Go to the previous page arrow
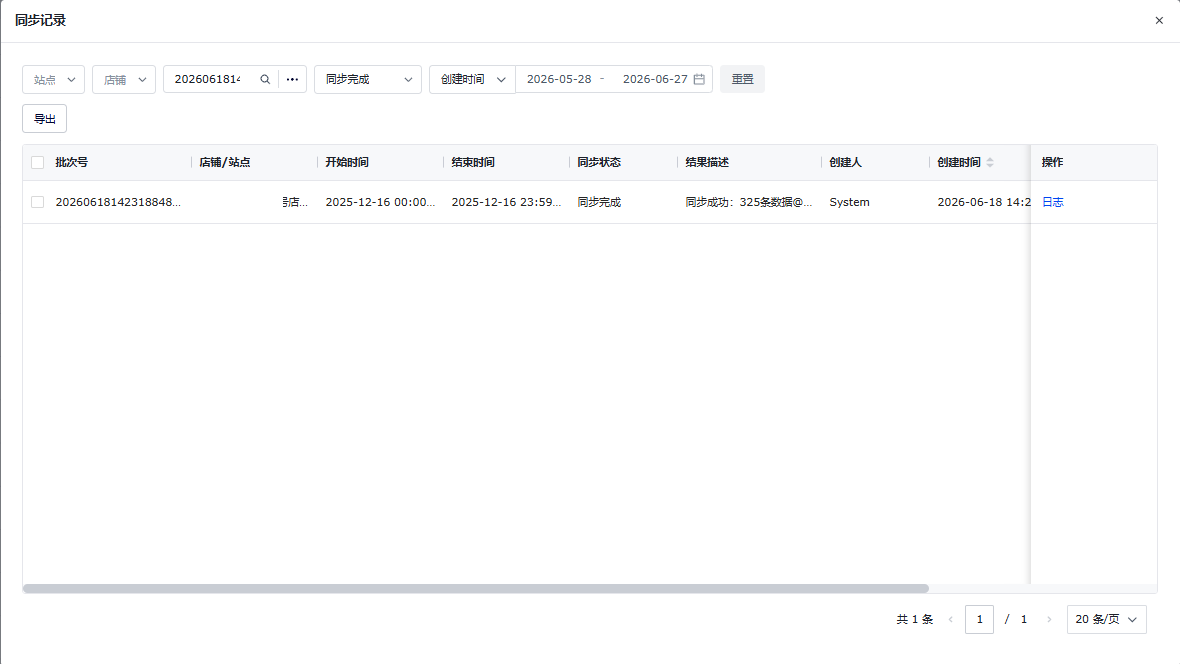 coord(950,620)
